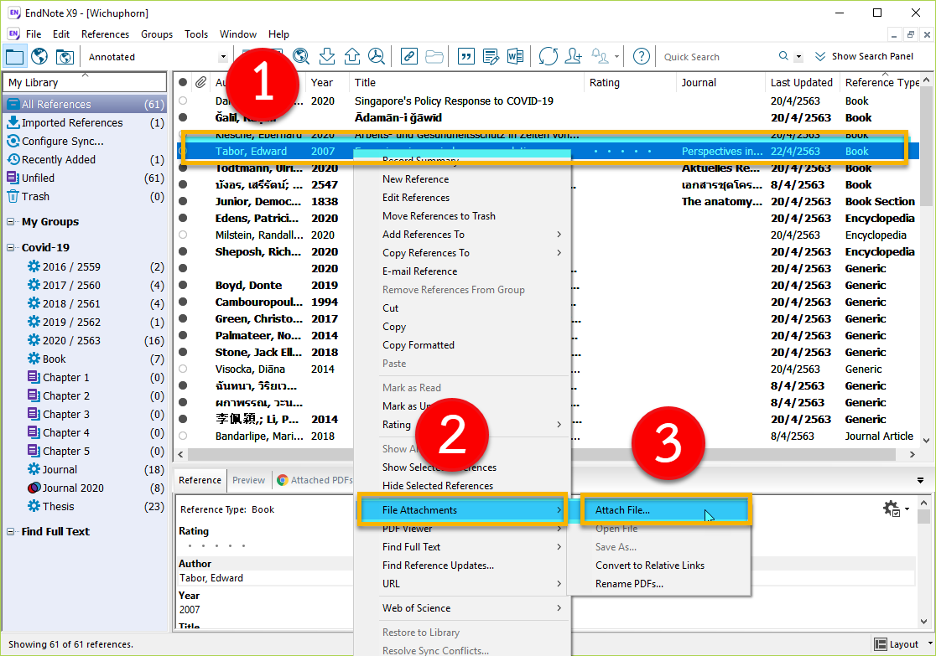Switch to the Preview tab
This screenshot has width=936, height=656.
tap(249, 480)
